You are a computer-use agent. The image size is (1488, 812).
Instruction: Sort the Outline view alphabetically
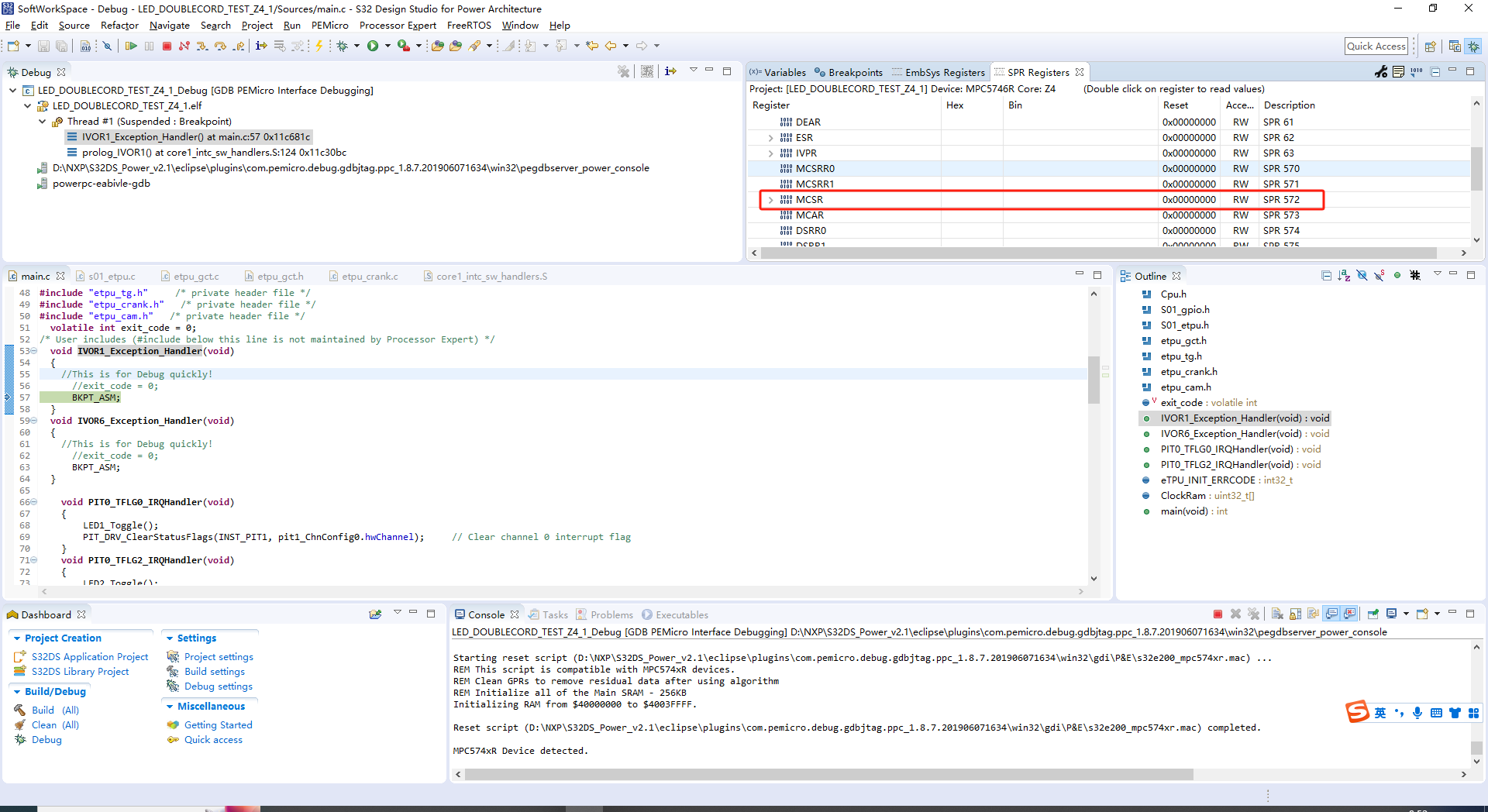click(x=1344, y=276)
